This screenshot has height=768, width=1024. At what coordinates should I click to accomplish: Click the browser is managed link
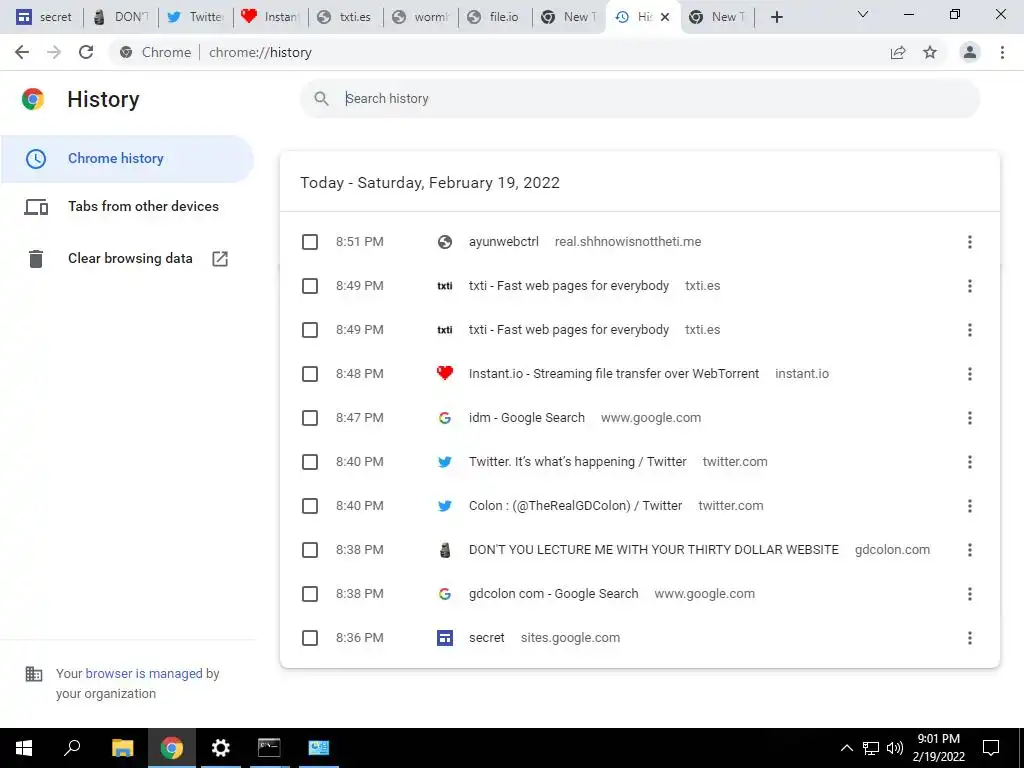tap(144, 673)
